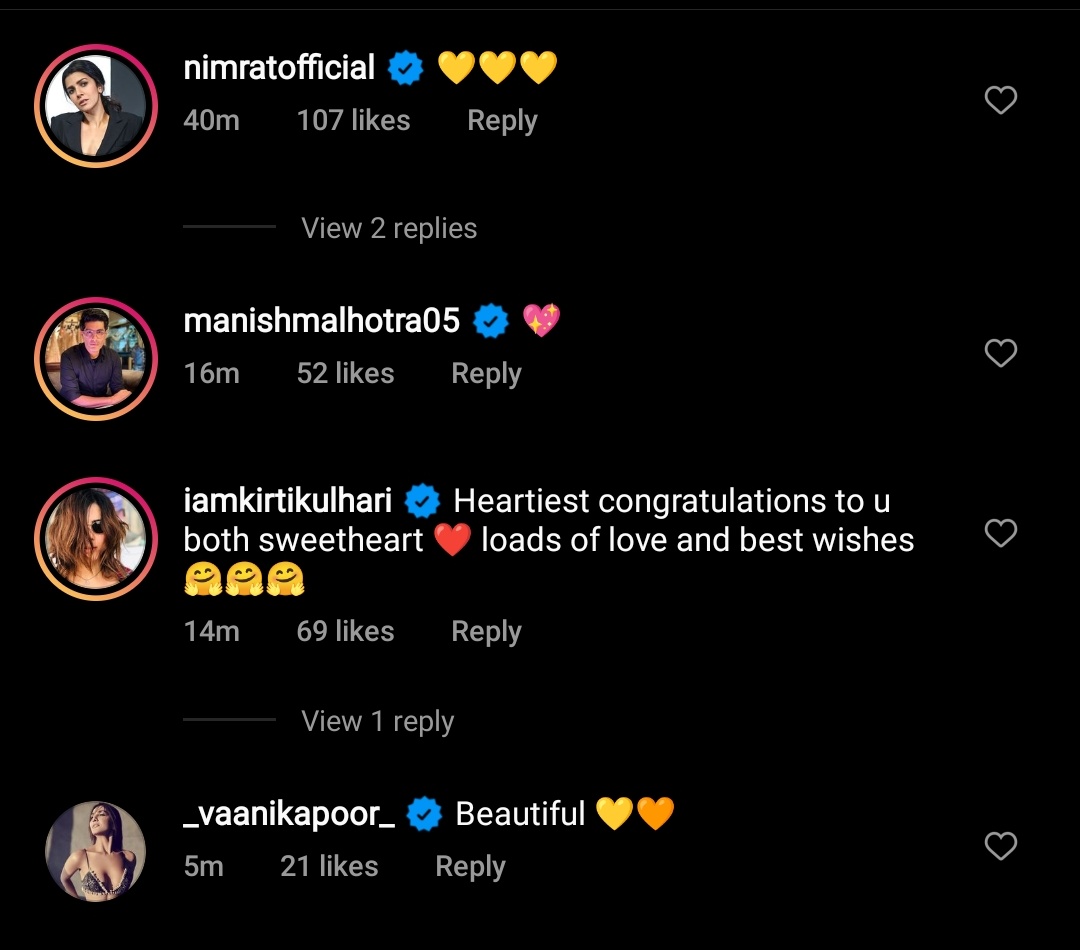The height and width of the screenshot is (950, 1080).
Task: Expand "View 2 replies" under nimratofficial
Action: (389, 228)
